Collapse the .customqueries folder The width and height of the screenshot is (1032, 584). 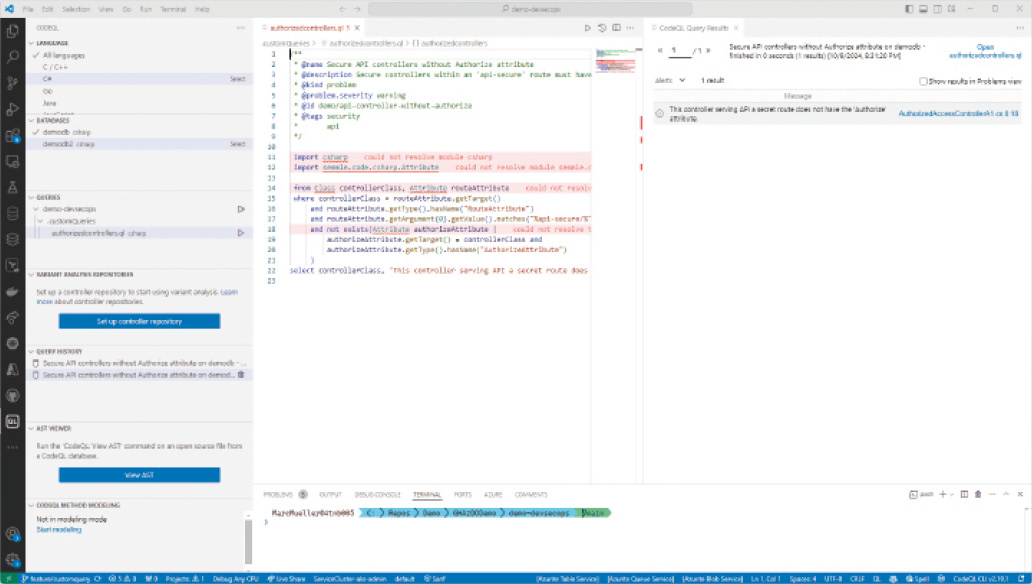click(x=41, y=221)
